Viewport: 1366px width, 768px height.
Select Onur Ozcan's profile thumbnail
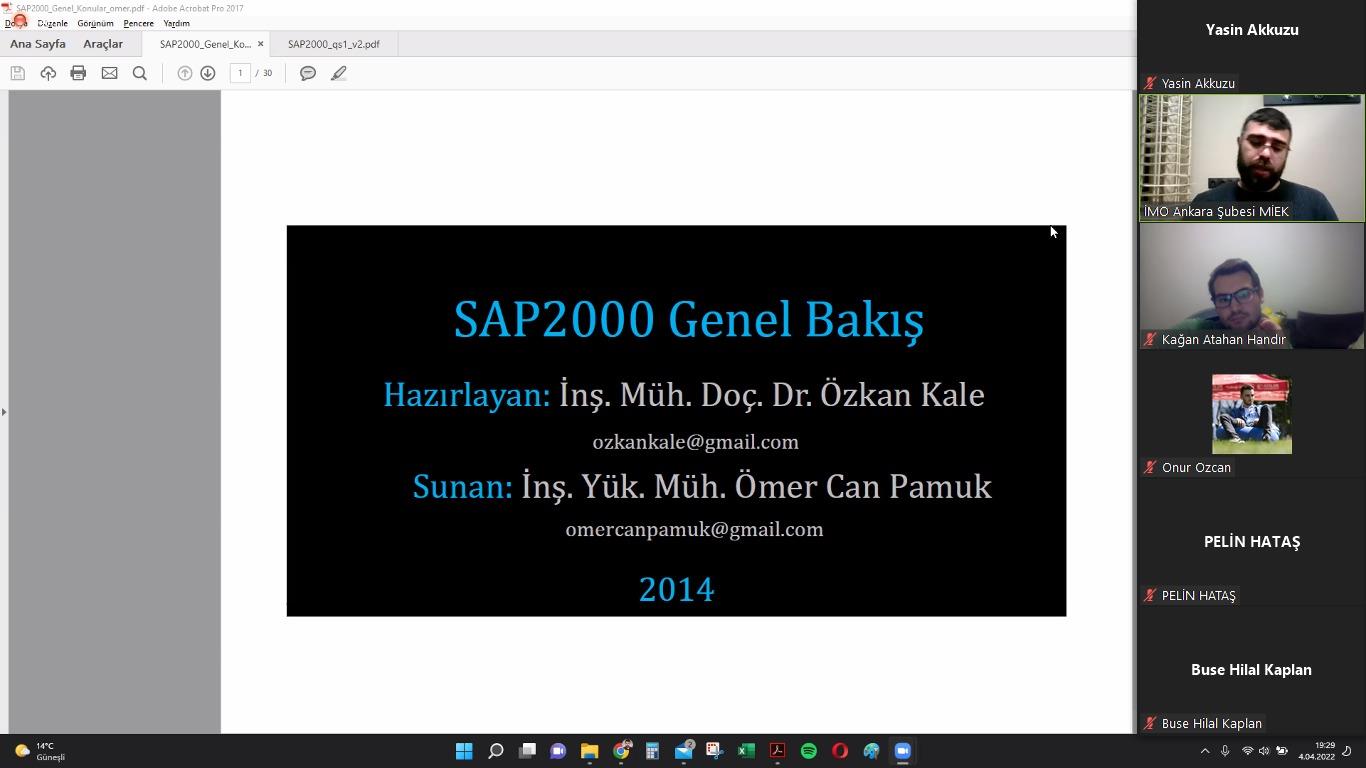1251,414
